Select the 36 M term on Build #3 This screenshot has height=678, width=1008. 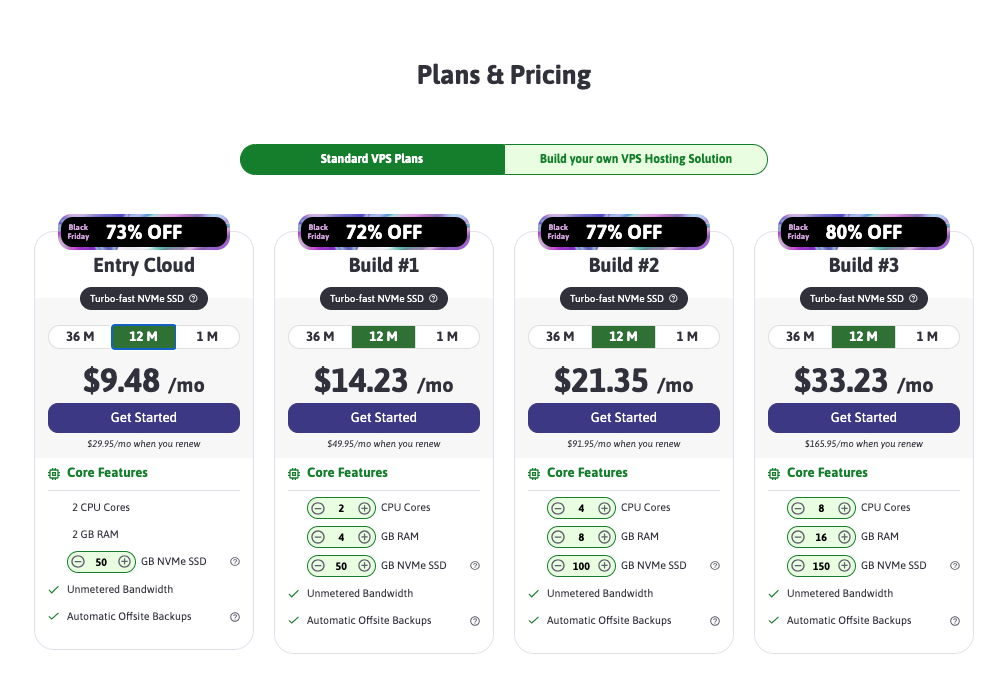(x=799, y=337)
